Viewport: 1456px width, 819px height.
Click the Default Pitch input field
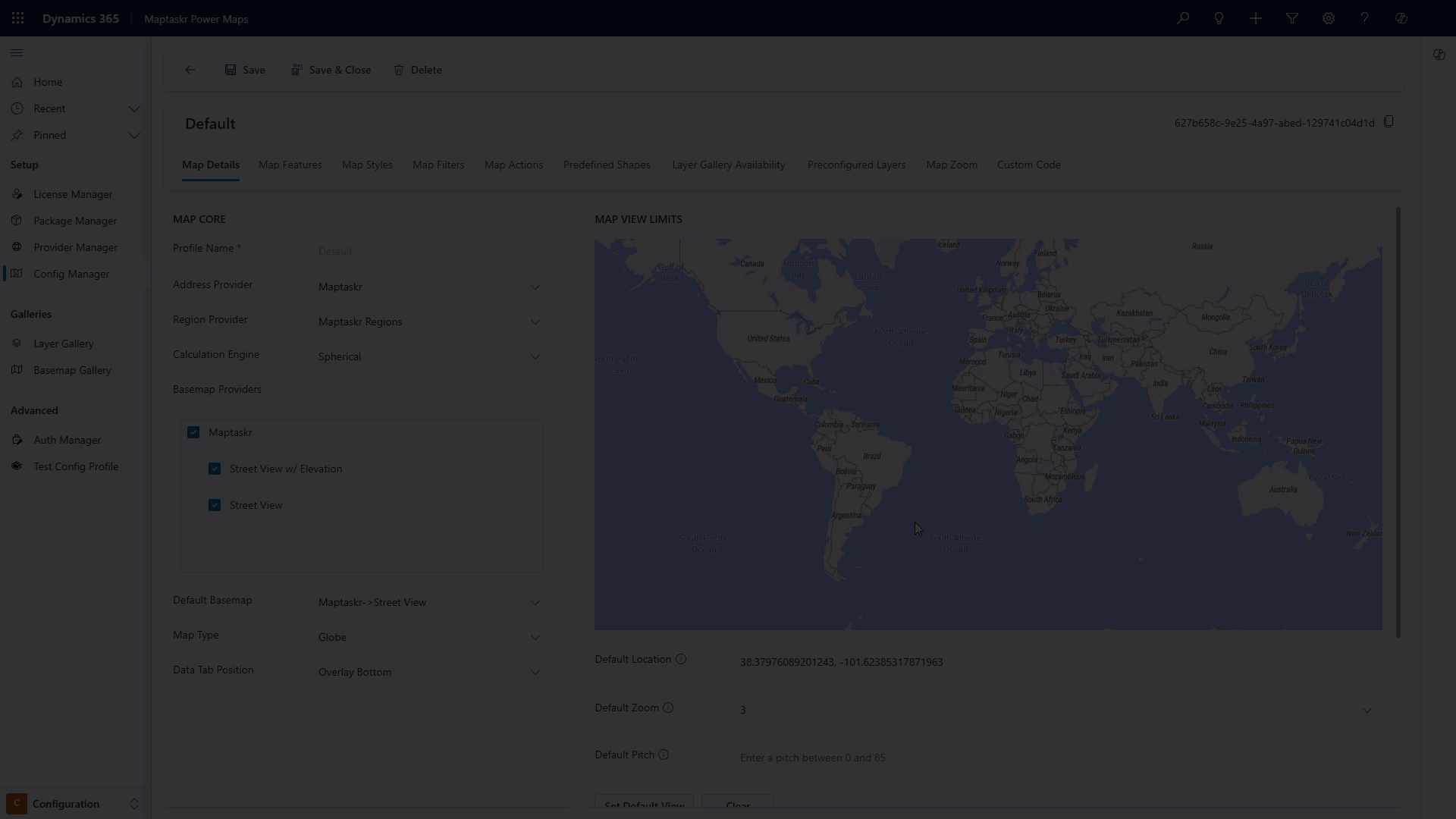click(x=1054, y=758)
